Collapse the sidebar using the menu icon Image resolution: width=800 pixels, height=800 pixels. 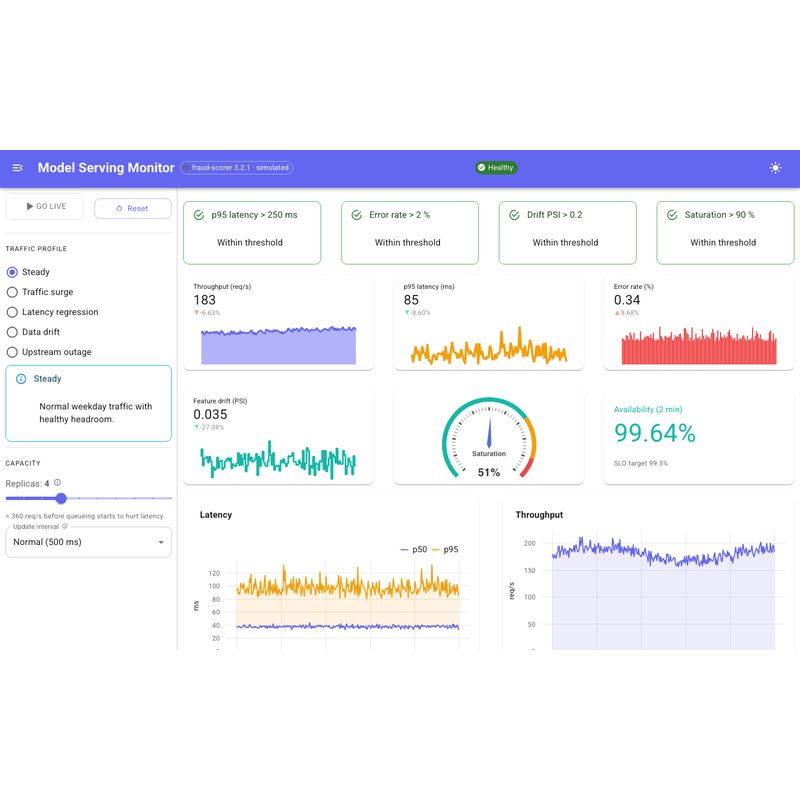point(18,168)
